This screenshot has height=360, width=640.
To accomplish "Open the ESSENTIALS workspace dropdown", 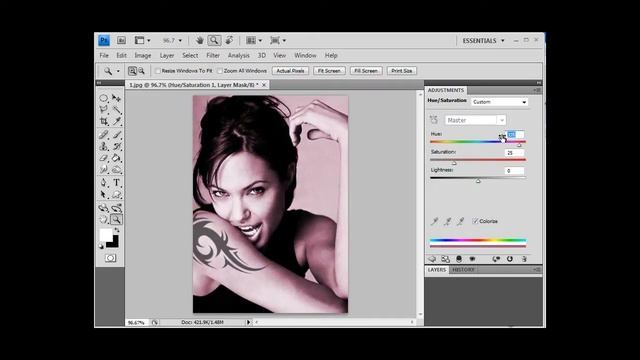I will pyautogui.click(x=483, y=41).
